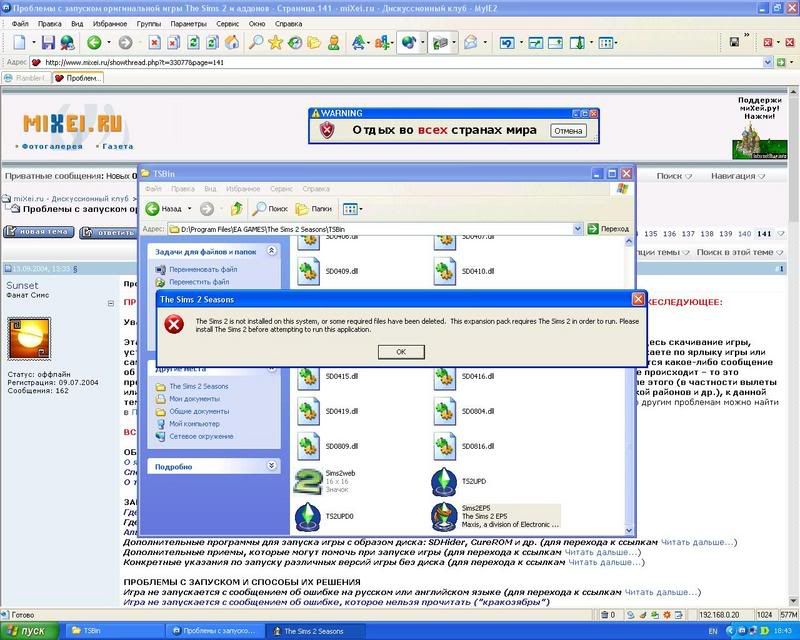The image size is (800, 640).
Task: Click the grey forward arrow in browser toolbar
Action: (125, 42)
